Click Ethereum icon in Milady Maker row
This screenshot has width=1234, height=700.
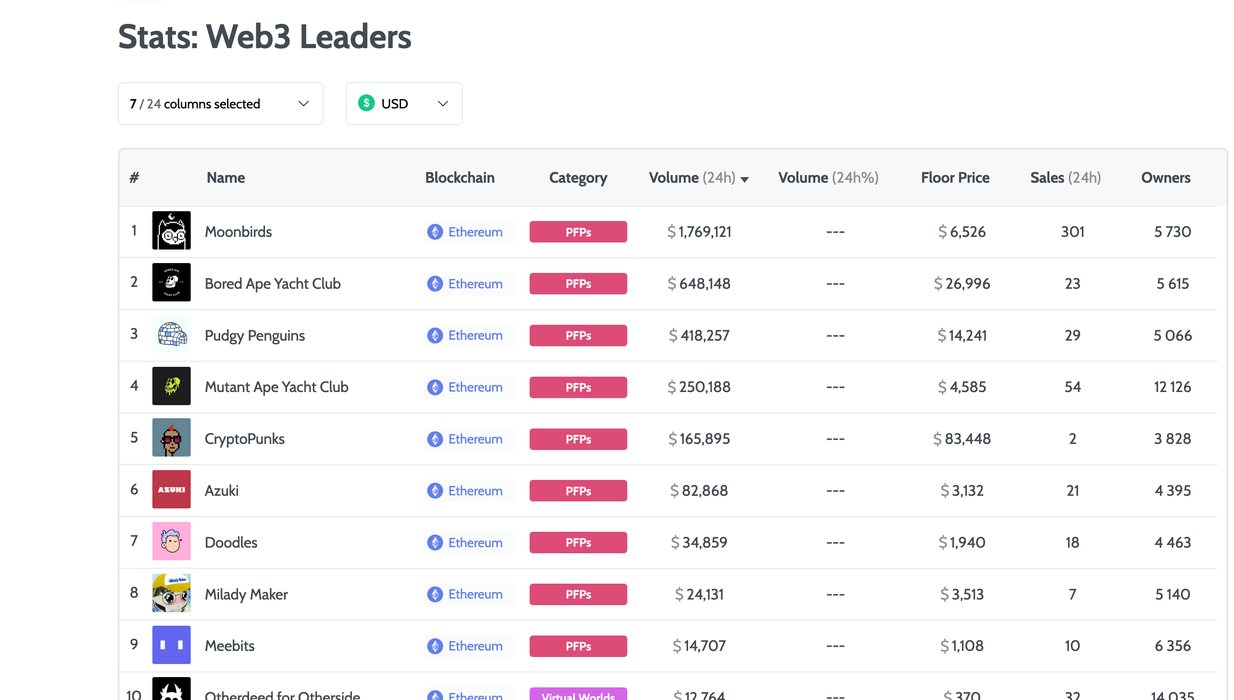435,594
